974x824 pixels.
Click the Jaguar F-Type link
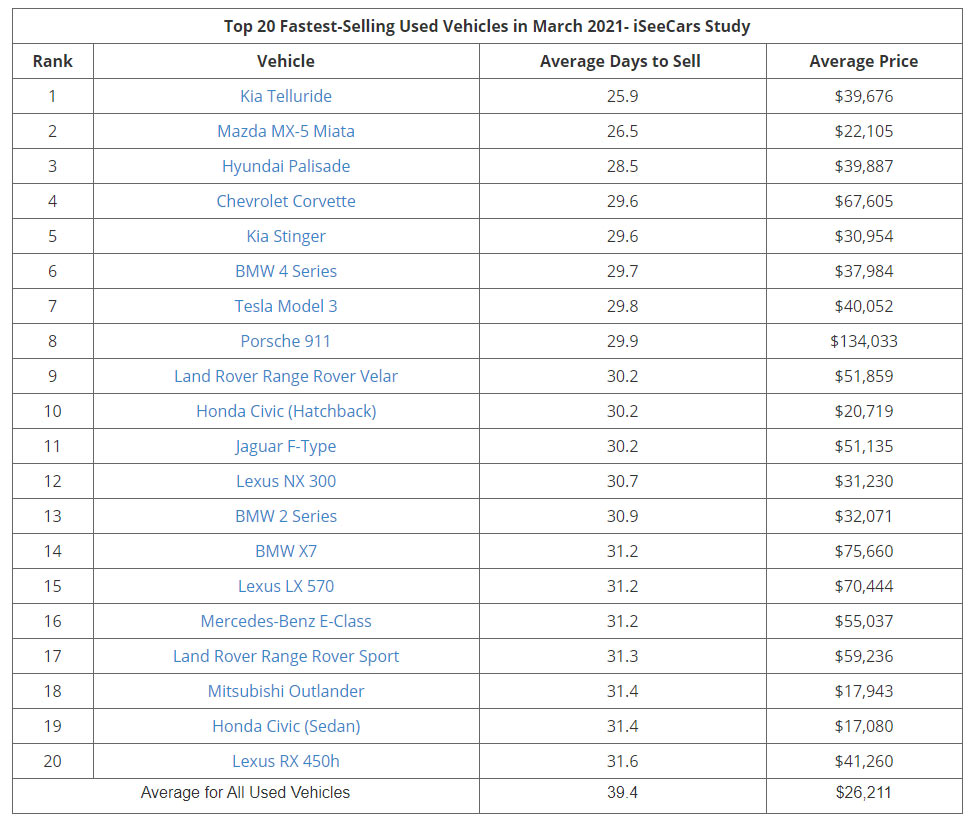286,446
